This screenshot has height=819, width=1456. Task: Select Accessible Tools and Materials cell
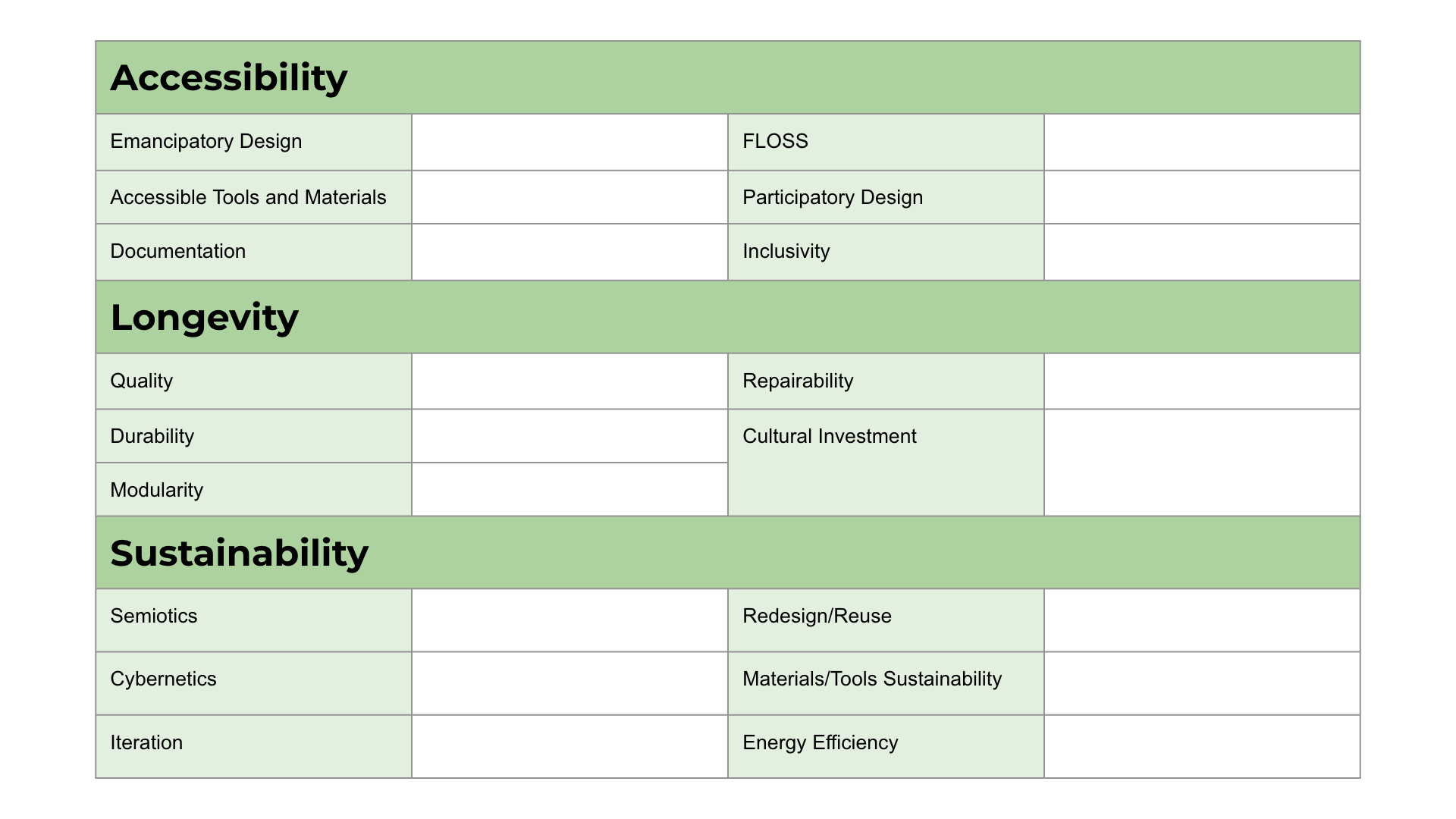tap(254, 197)
